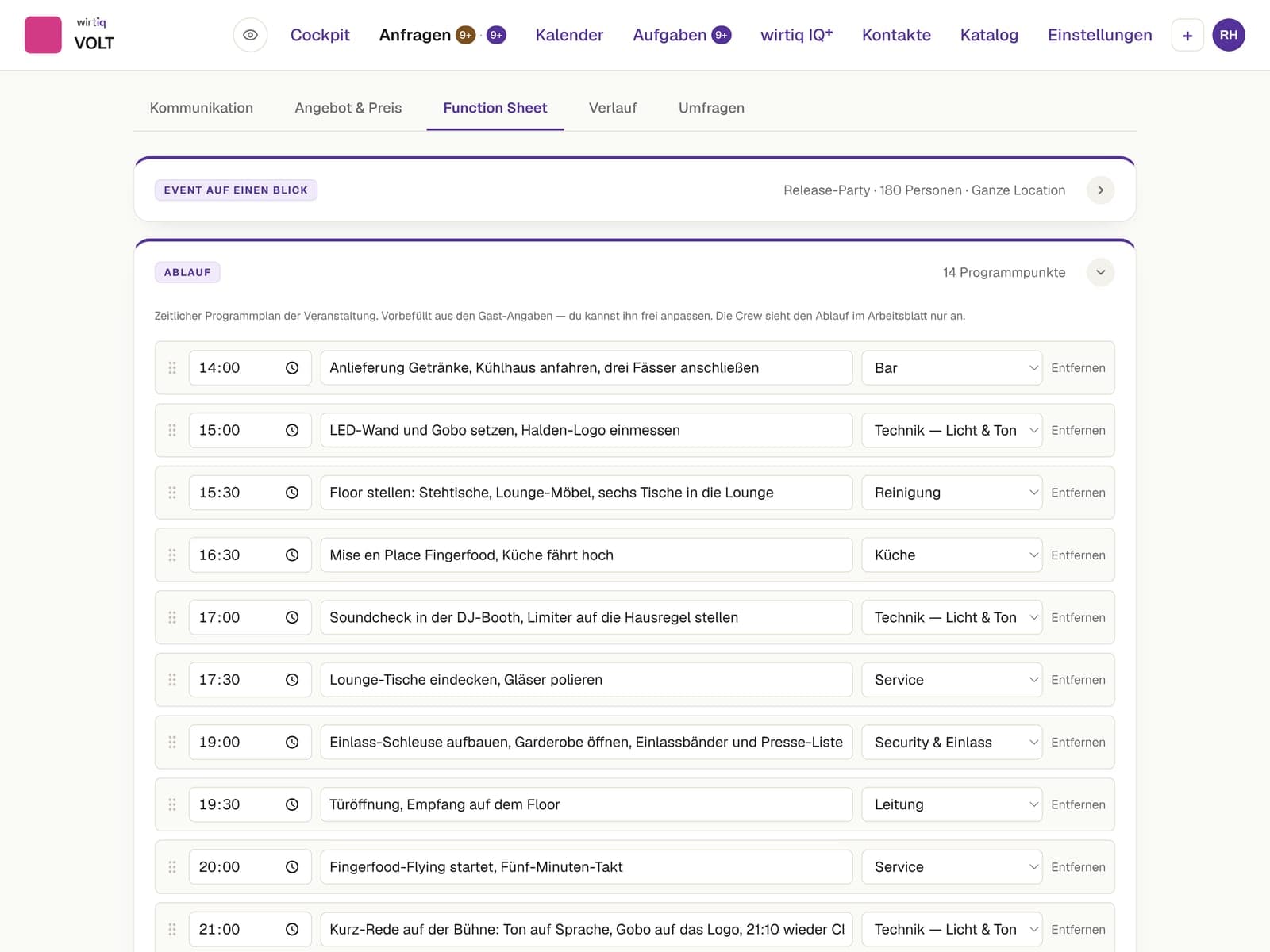Click clock icon in the 15:00 time field

292,430
